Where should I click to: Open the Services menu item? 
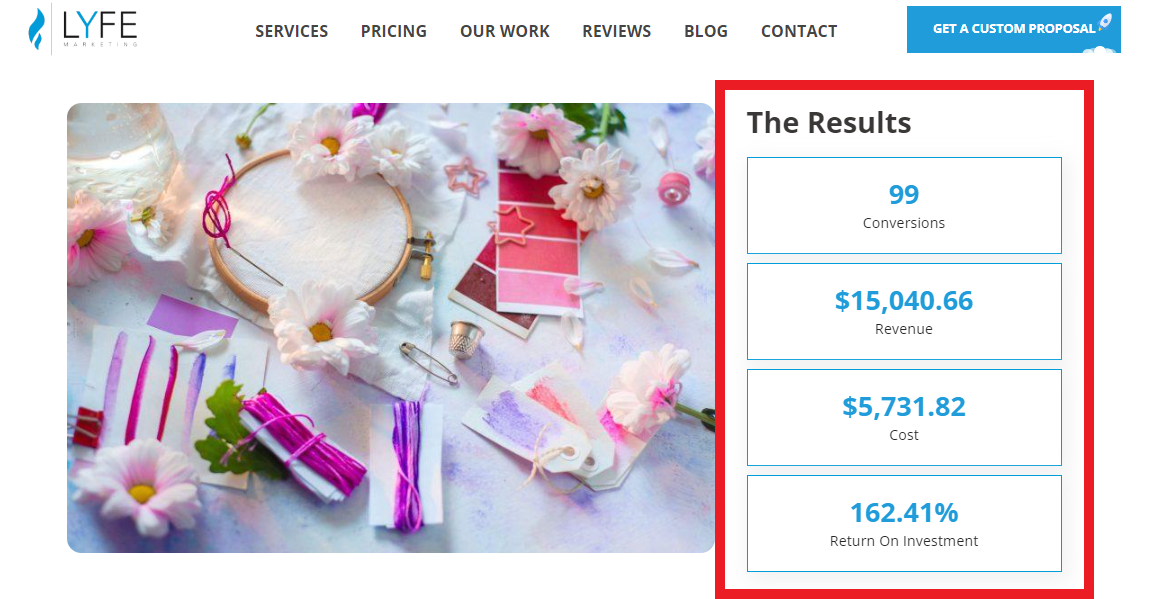292,31
